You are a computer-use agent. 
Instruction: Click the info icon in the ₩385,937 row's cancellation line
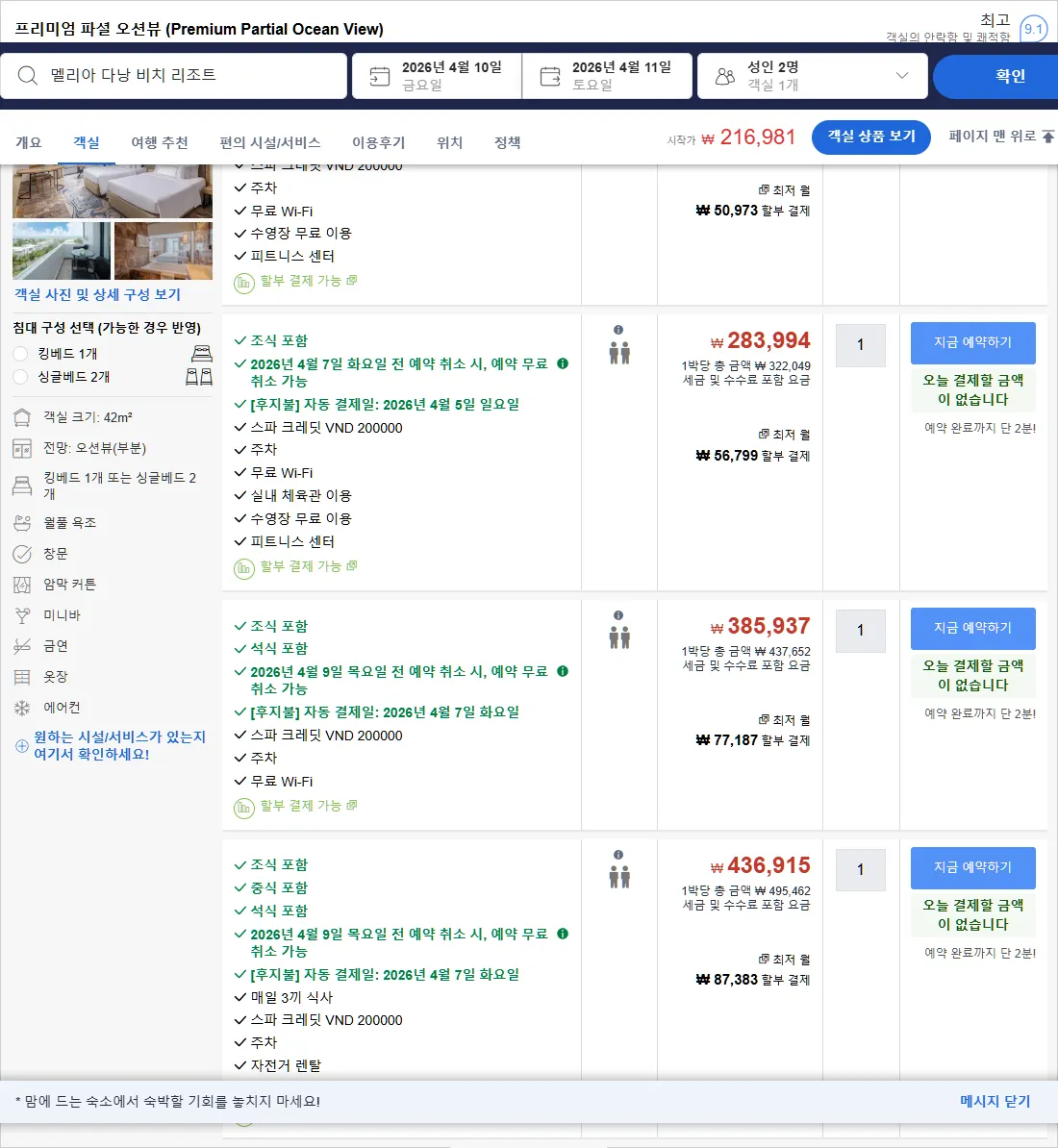click(x=563, y=671)
